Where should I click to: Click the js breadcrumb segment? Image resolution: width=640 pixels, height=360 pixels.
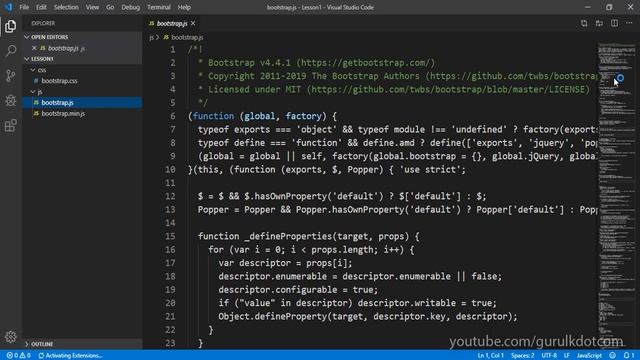click(x=151, y=37)
